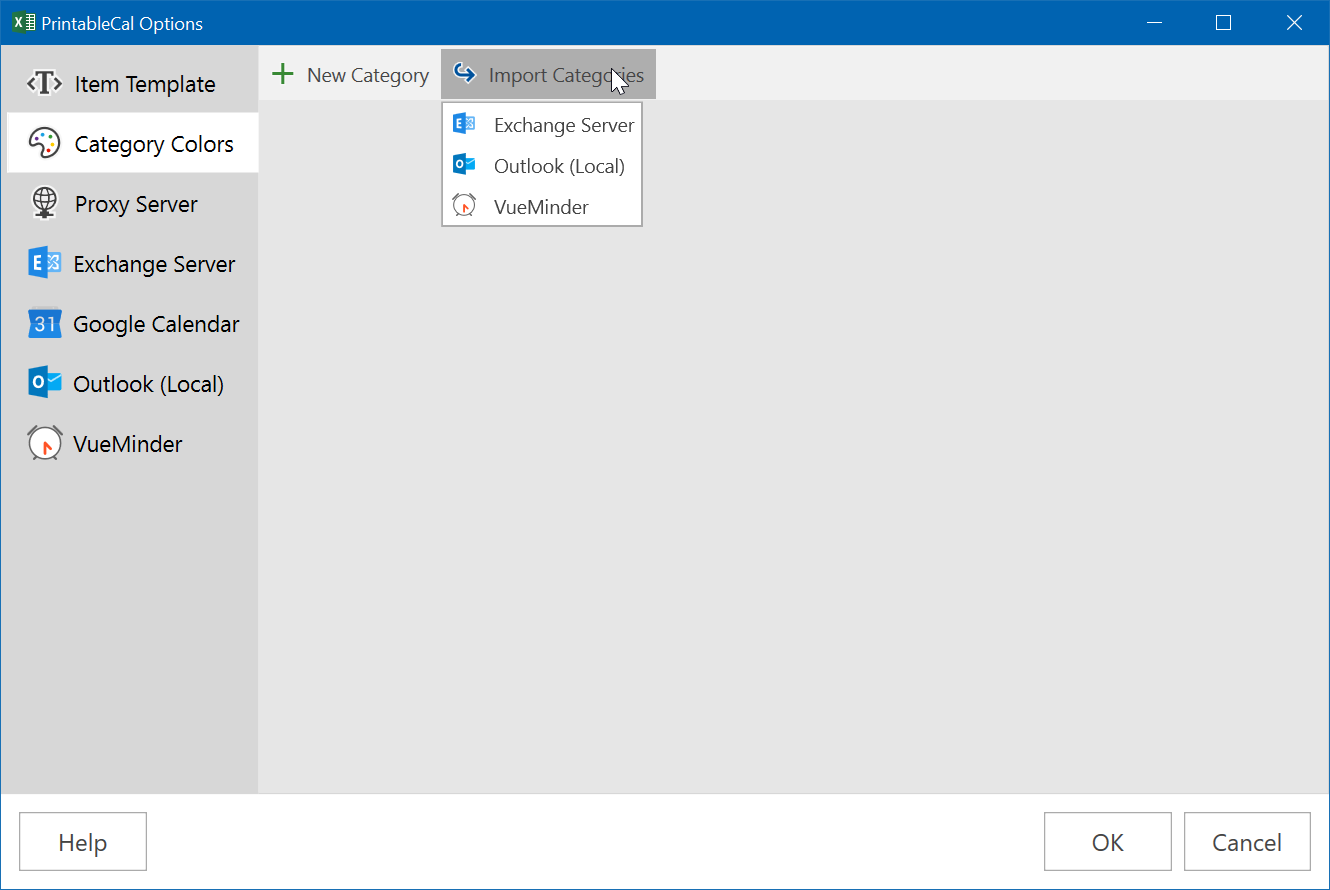
Task: Click the Help button
Action: (83, 842)
